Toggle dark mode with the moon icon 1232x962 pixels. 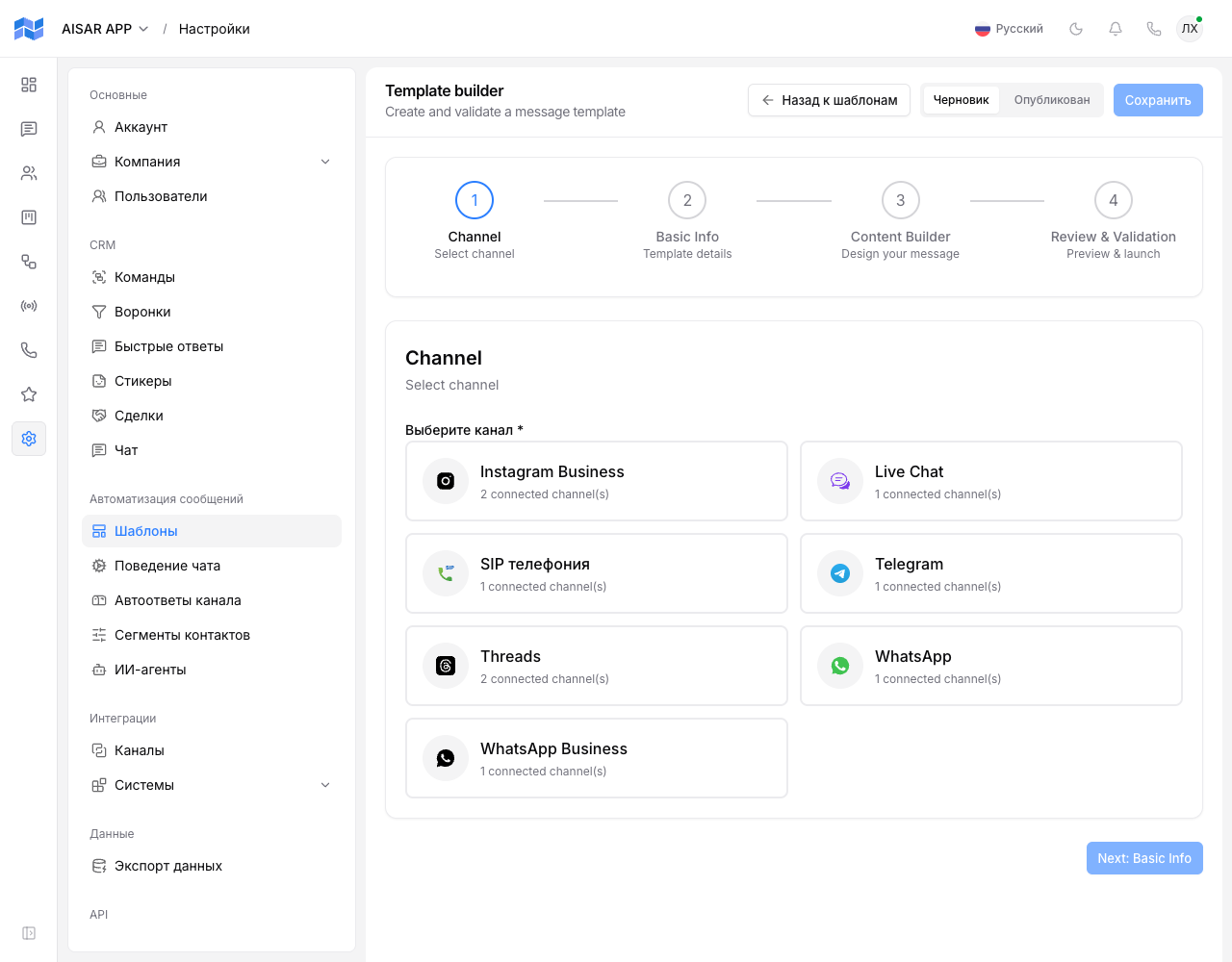(x=1076, y=29)
